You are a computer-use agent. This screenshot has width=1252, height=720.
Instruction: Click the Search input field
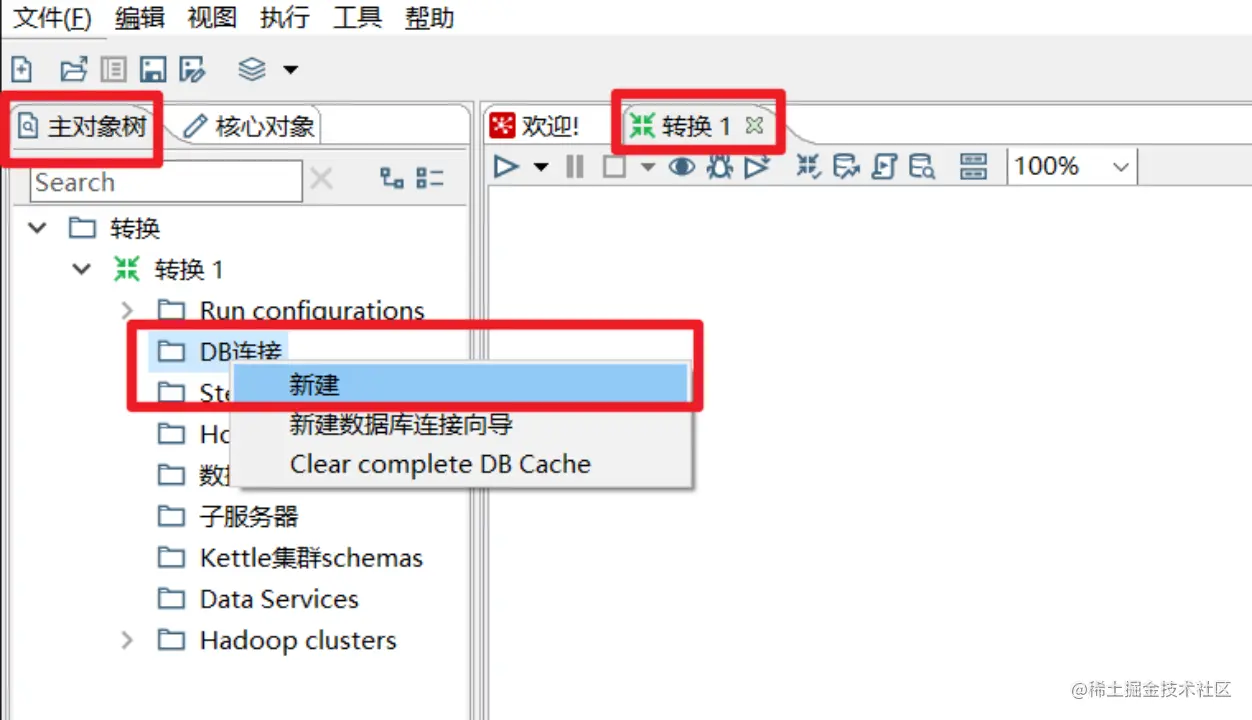tap(166, 183)
